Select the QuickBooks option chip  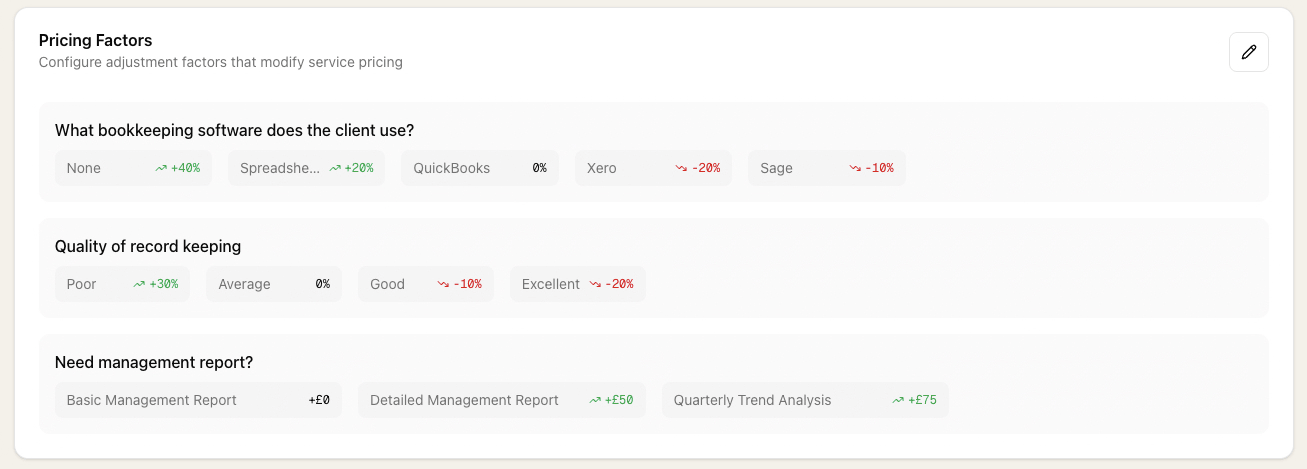click(x=480, y=168)
